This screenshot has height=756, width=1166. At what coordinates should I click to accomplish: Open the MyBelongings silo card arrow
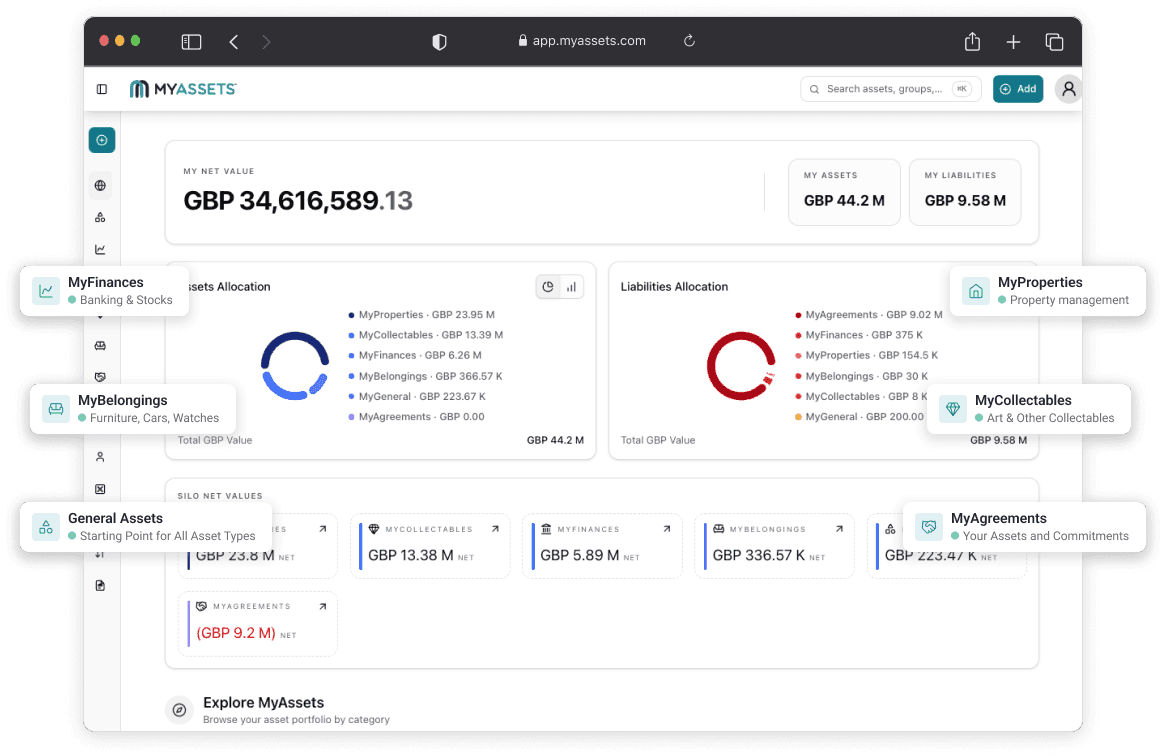click(840, 529)
